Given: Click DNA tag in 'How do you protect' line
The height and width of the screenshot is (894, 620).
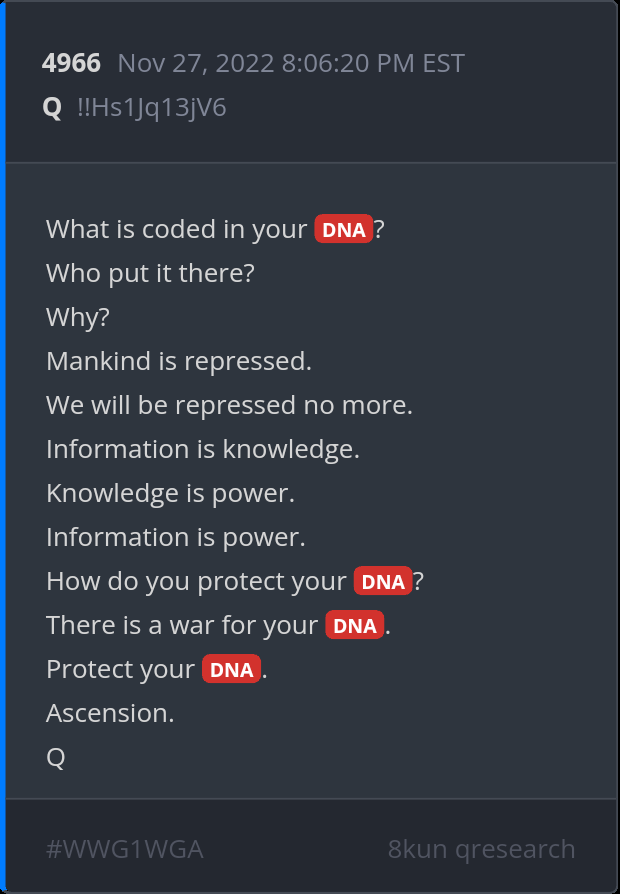Looking at the screenshot, I should (x=383, y=582).
